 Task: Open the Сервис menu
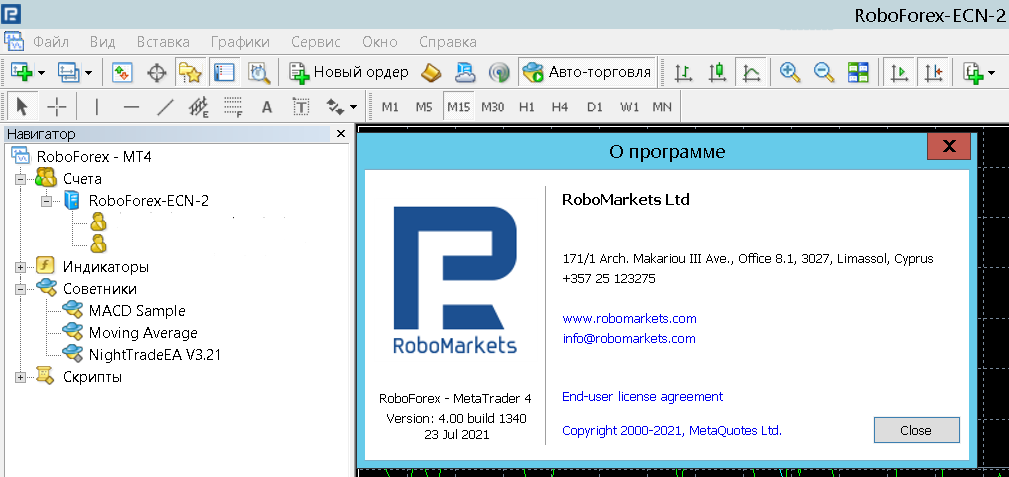315,42
